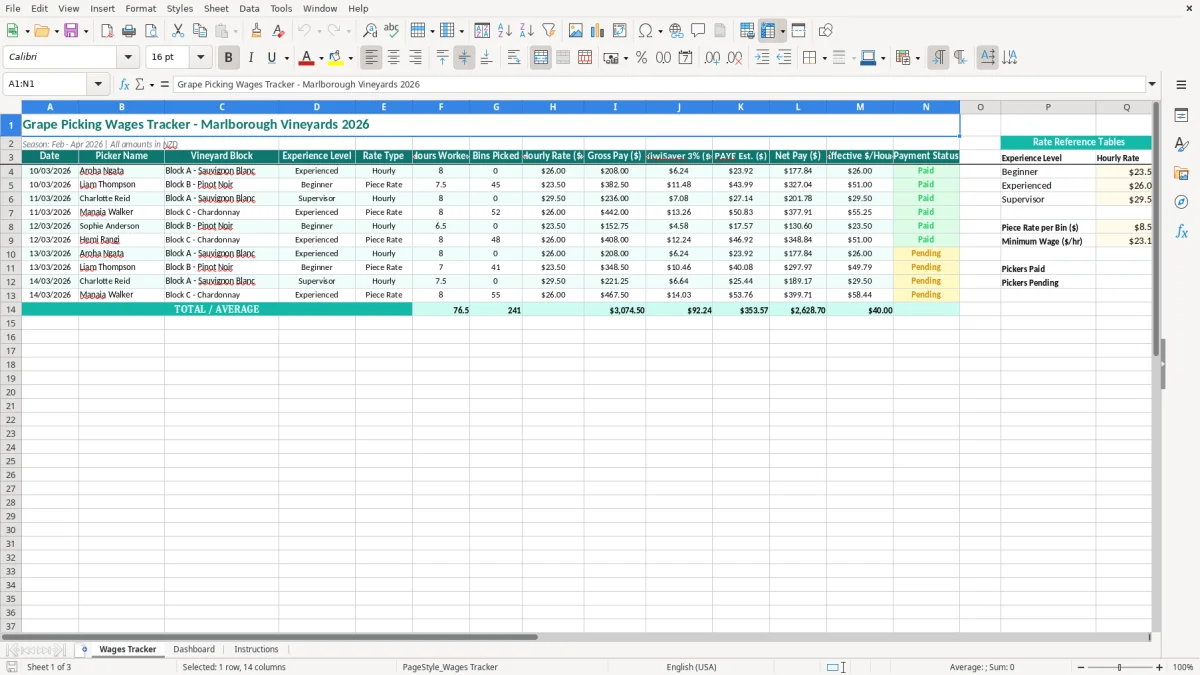1200x675 pixels.
Task: Clone formatting with the paintbrush icon
Action: click(257, 31)
